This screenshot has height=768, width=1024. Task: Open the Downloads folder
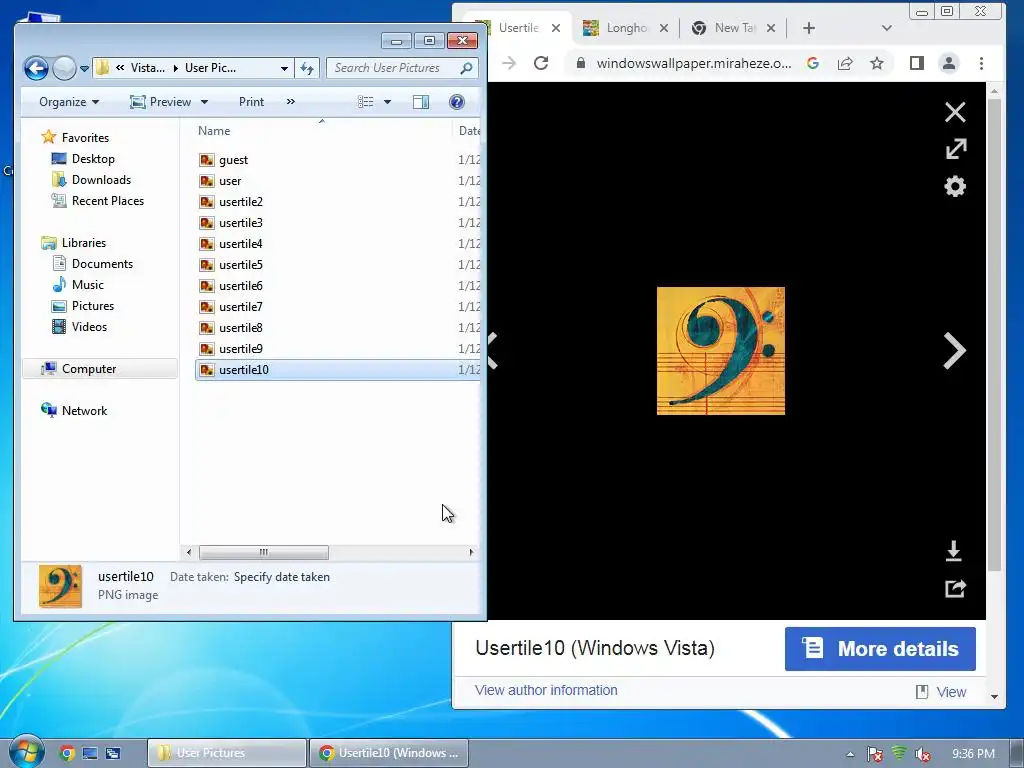(101, 180)
